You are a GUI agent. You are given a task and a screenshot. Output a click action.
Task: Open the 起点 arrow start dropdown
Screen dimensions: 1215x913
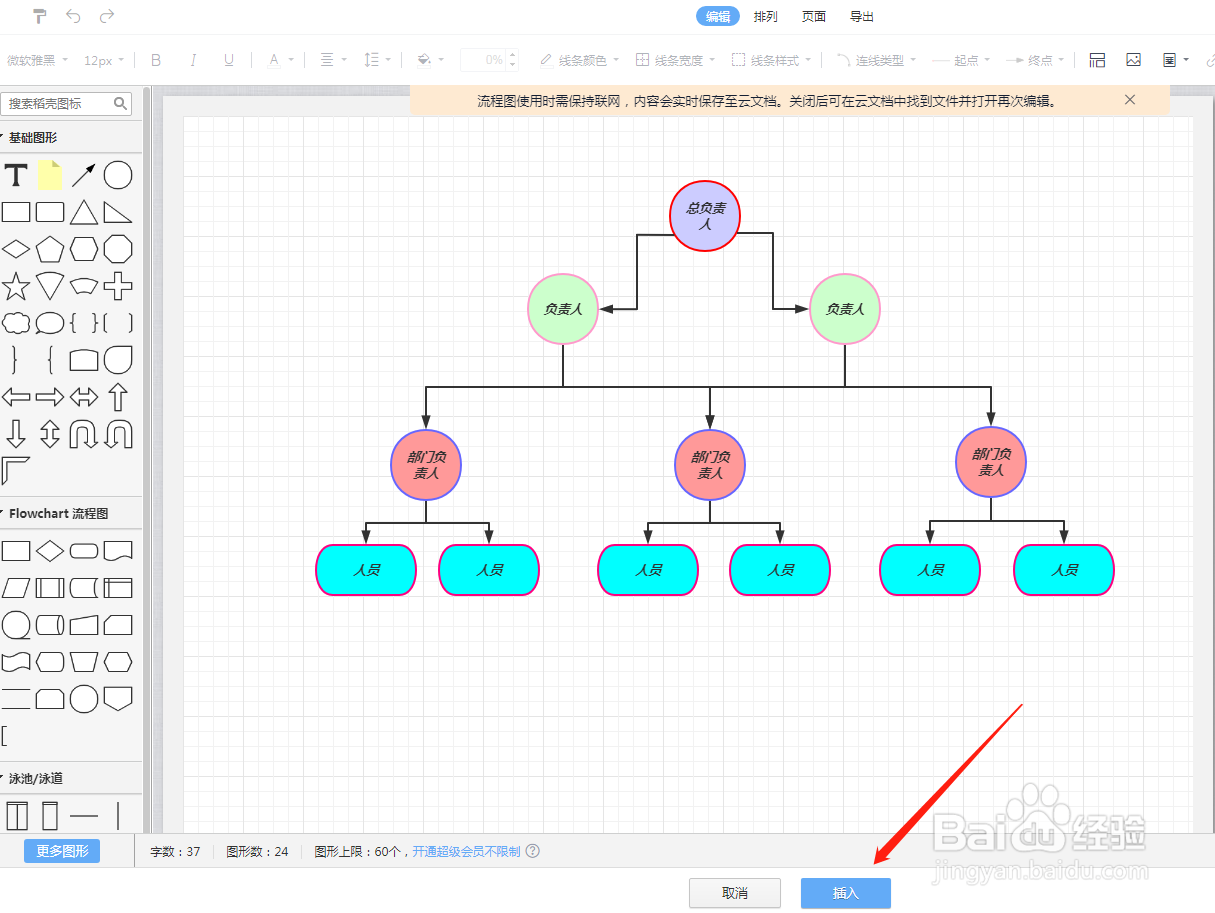point(961,60)
